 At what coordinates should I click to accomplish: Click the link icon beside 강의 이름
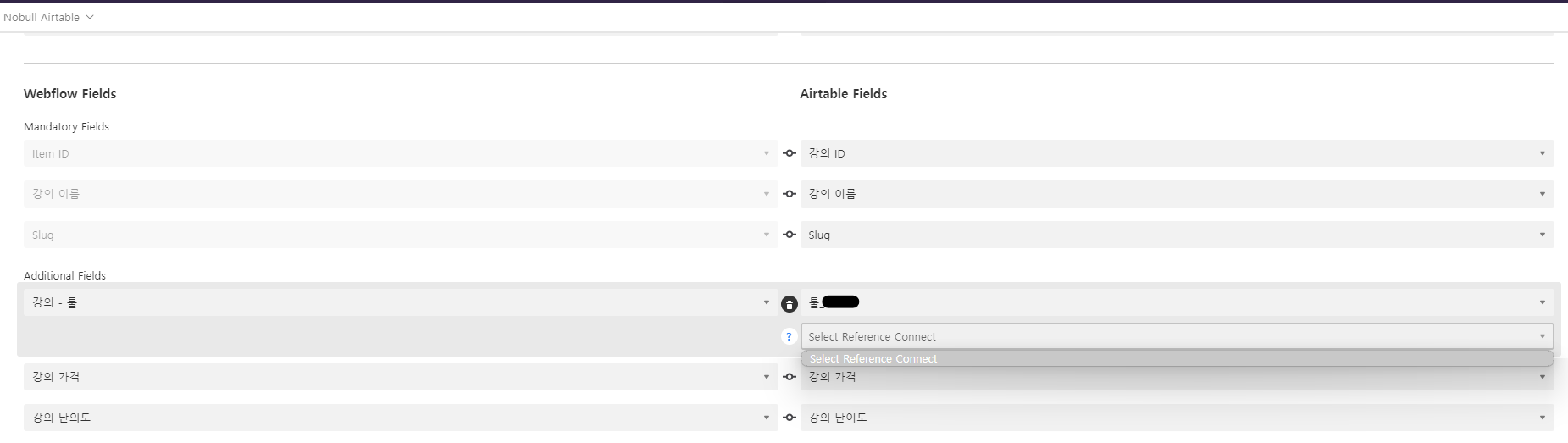click(x=790, y=194)
